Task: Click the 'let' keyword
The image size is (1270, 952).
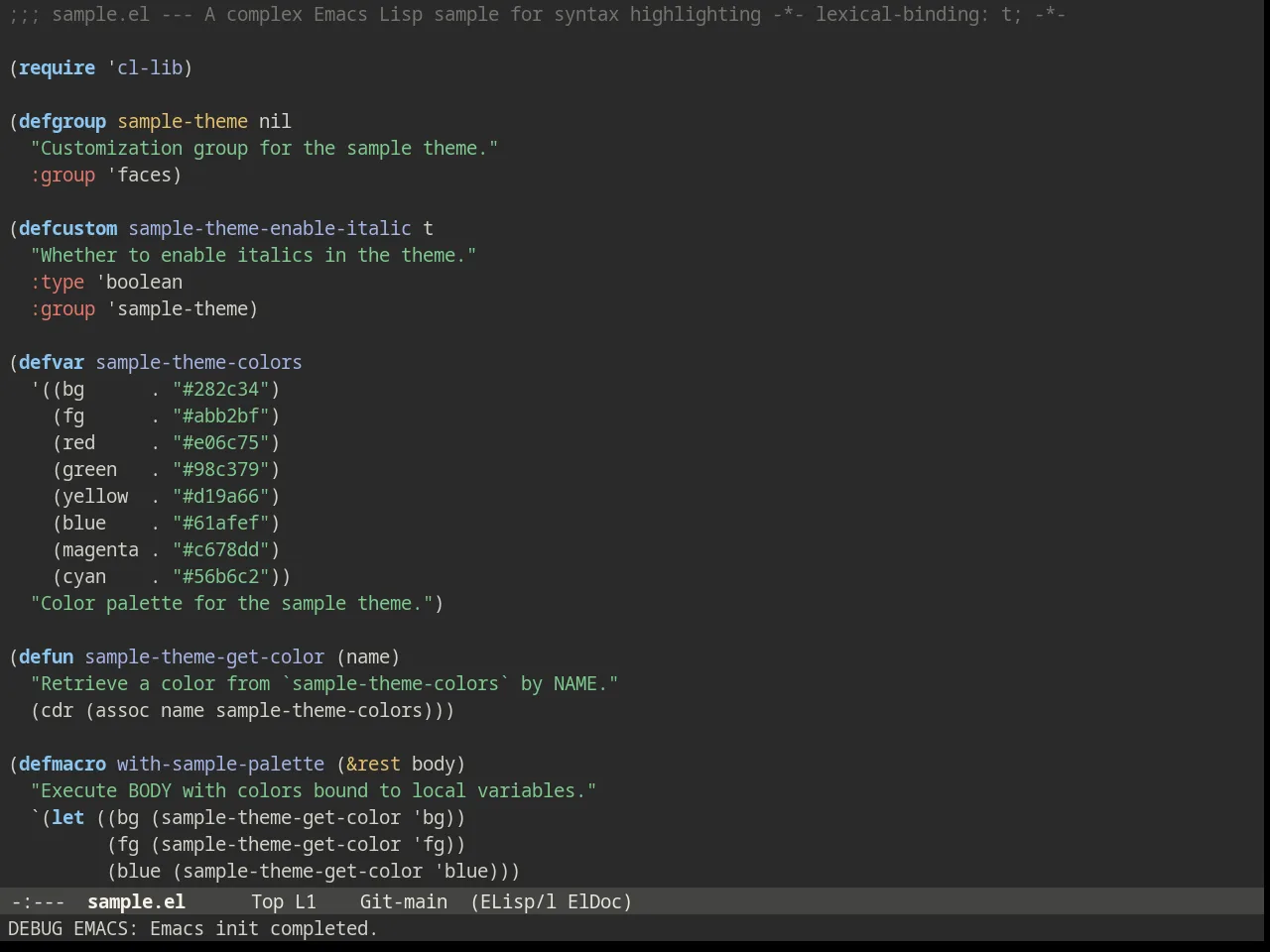Action: [x=68, y=817]
